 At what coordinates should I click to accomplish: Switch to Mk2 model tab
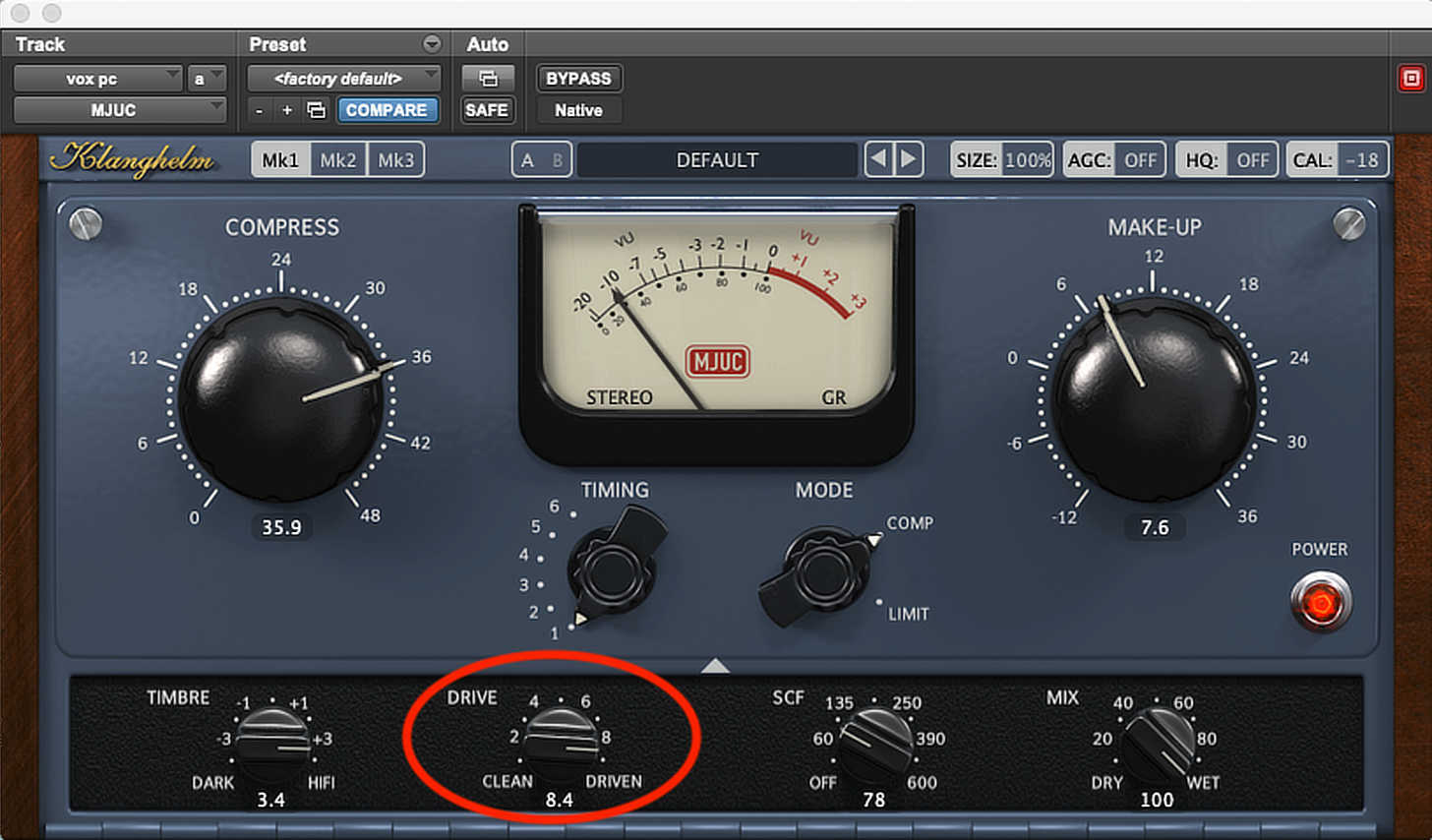(x=338, y=159)
